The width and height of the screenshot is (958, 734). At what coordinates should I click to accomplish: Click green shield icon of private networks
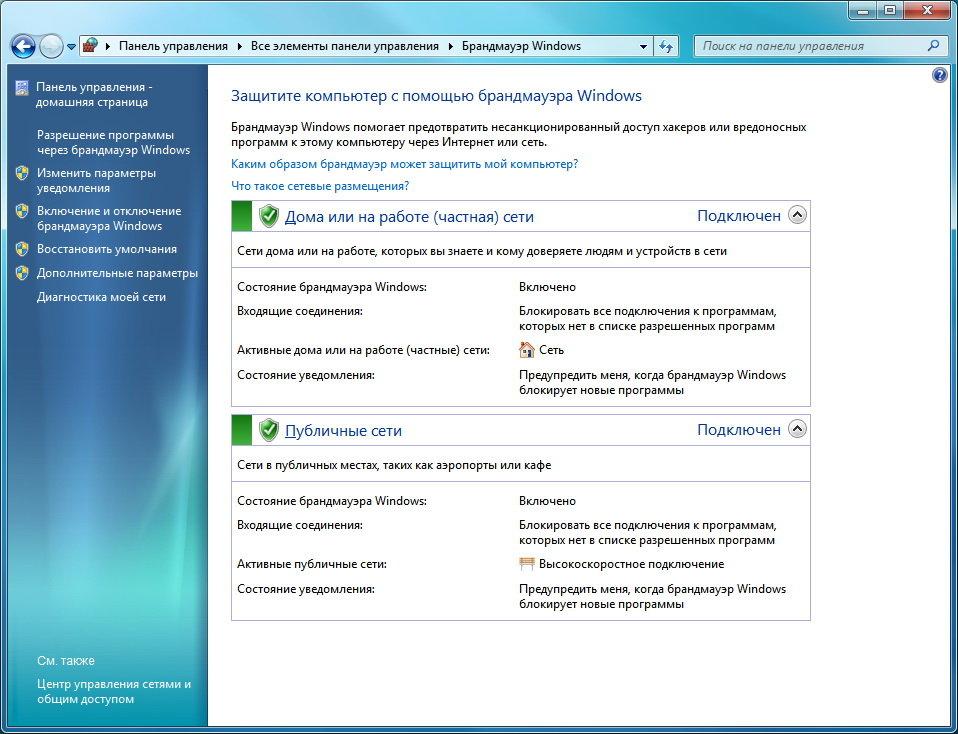coord(268,216)
